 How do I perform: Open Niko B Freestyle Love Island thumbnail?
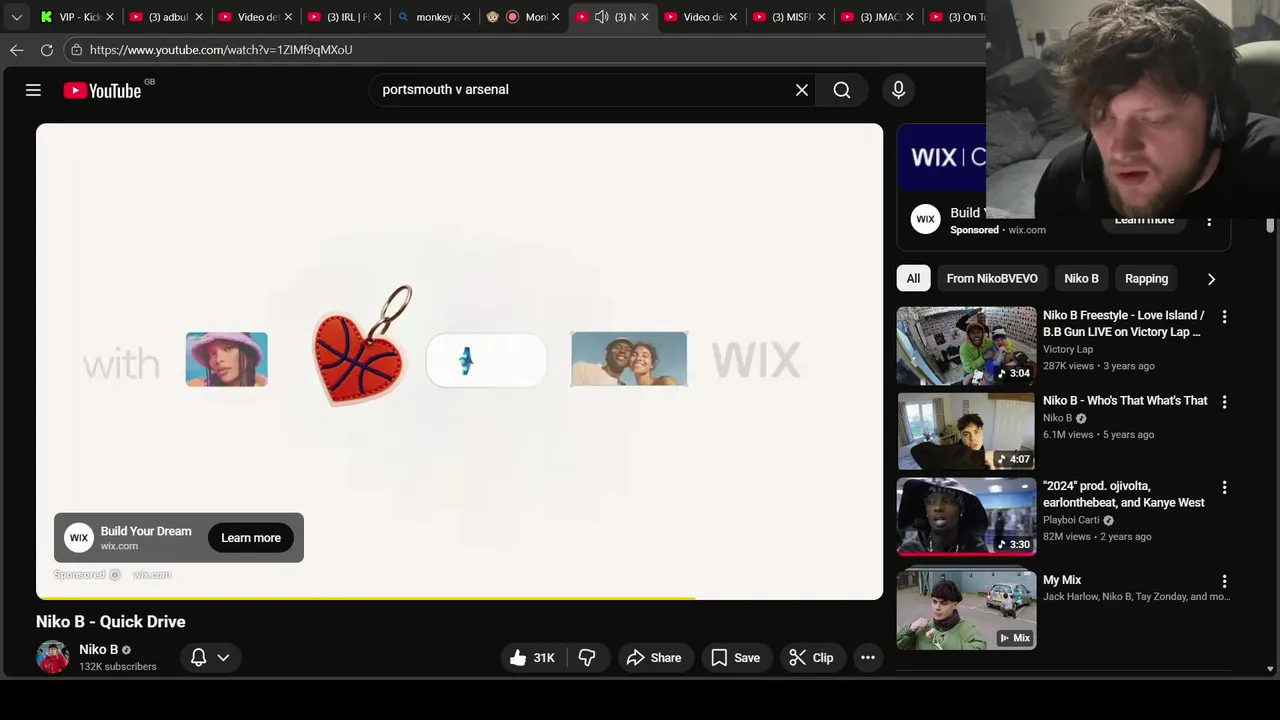point(966,346)
